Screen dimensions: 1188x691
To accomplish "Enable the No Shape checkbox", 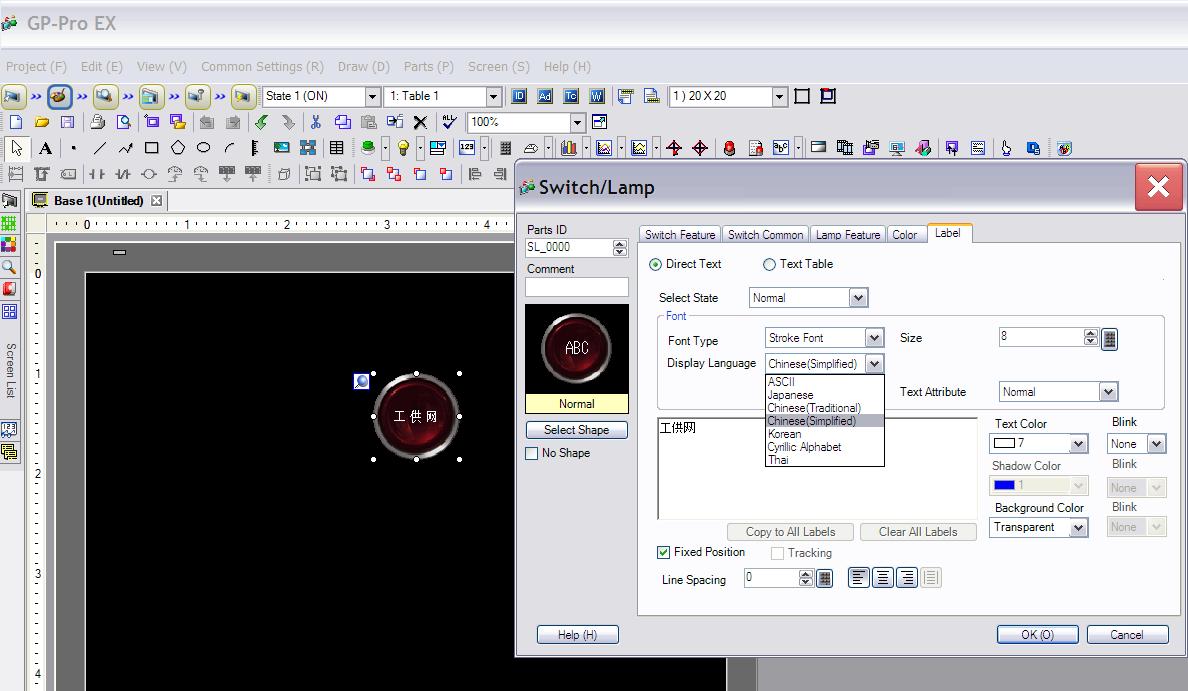I will (532, 453).
